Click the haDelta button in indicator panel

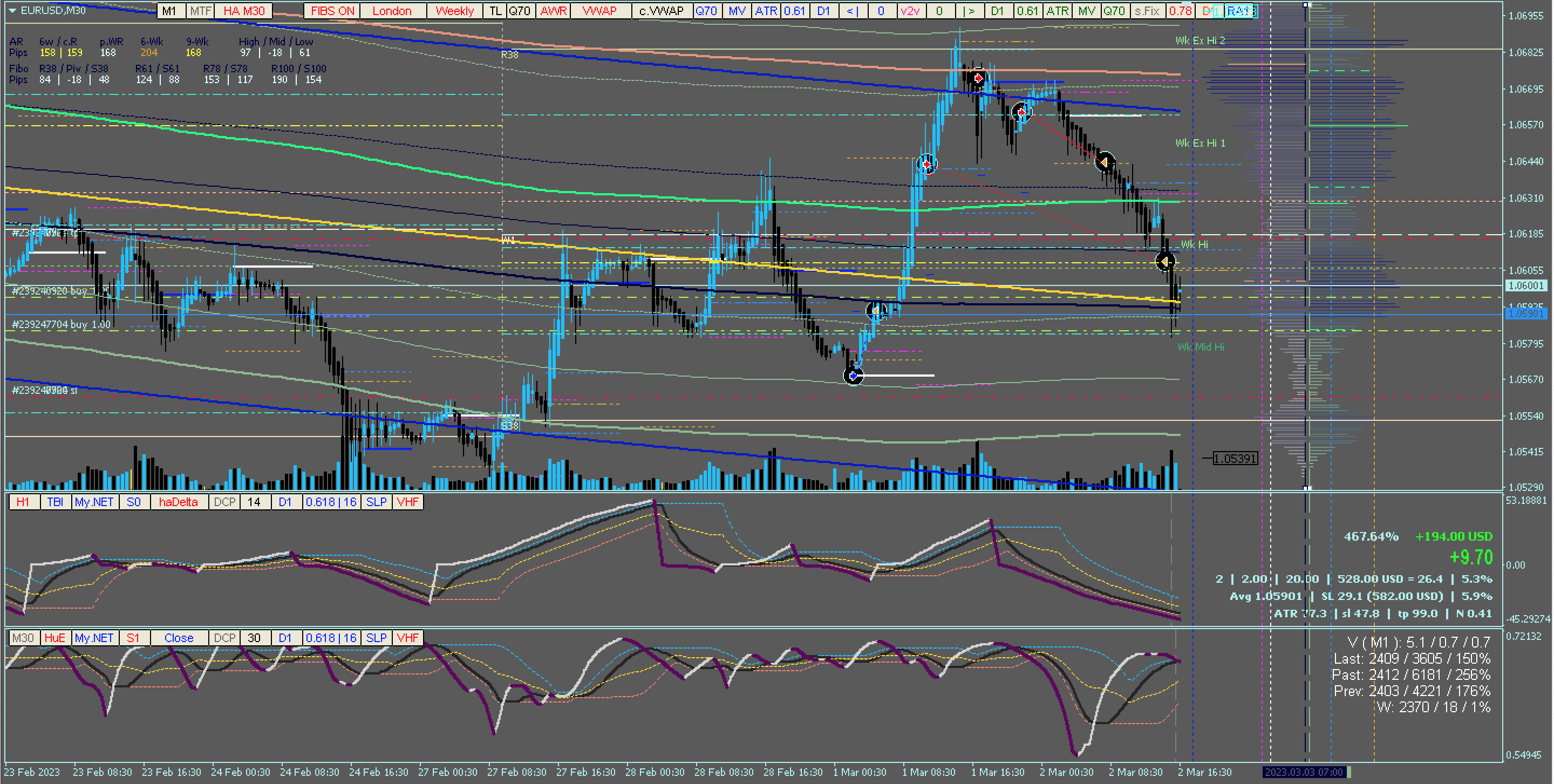coord(178,502)
